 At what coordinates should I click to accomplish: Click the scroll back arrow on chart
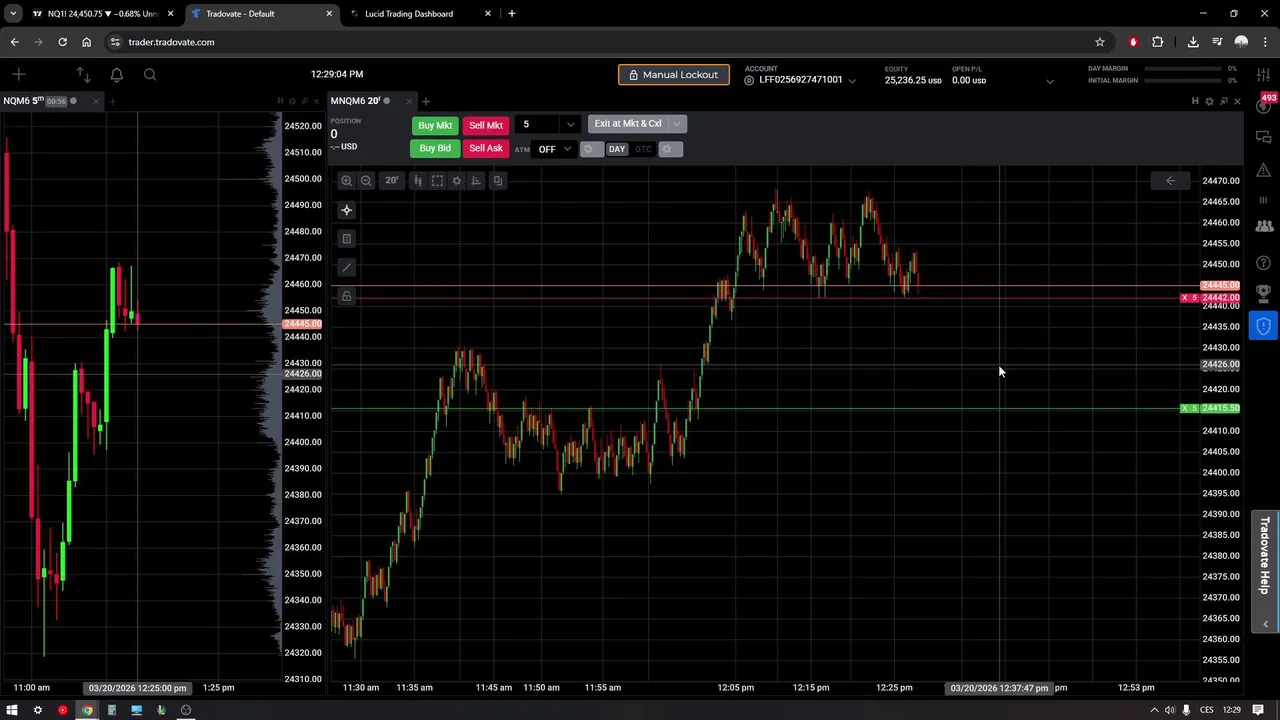coord(1170,181)
